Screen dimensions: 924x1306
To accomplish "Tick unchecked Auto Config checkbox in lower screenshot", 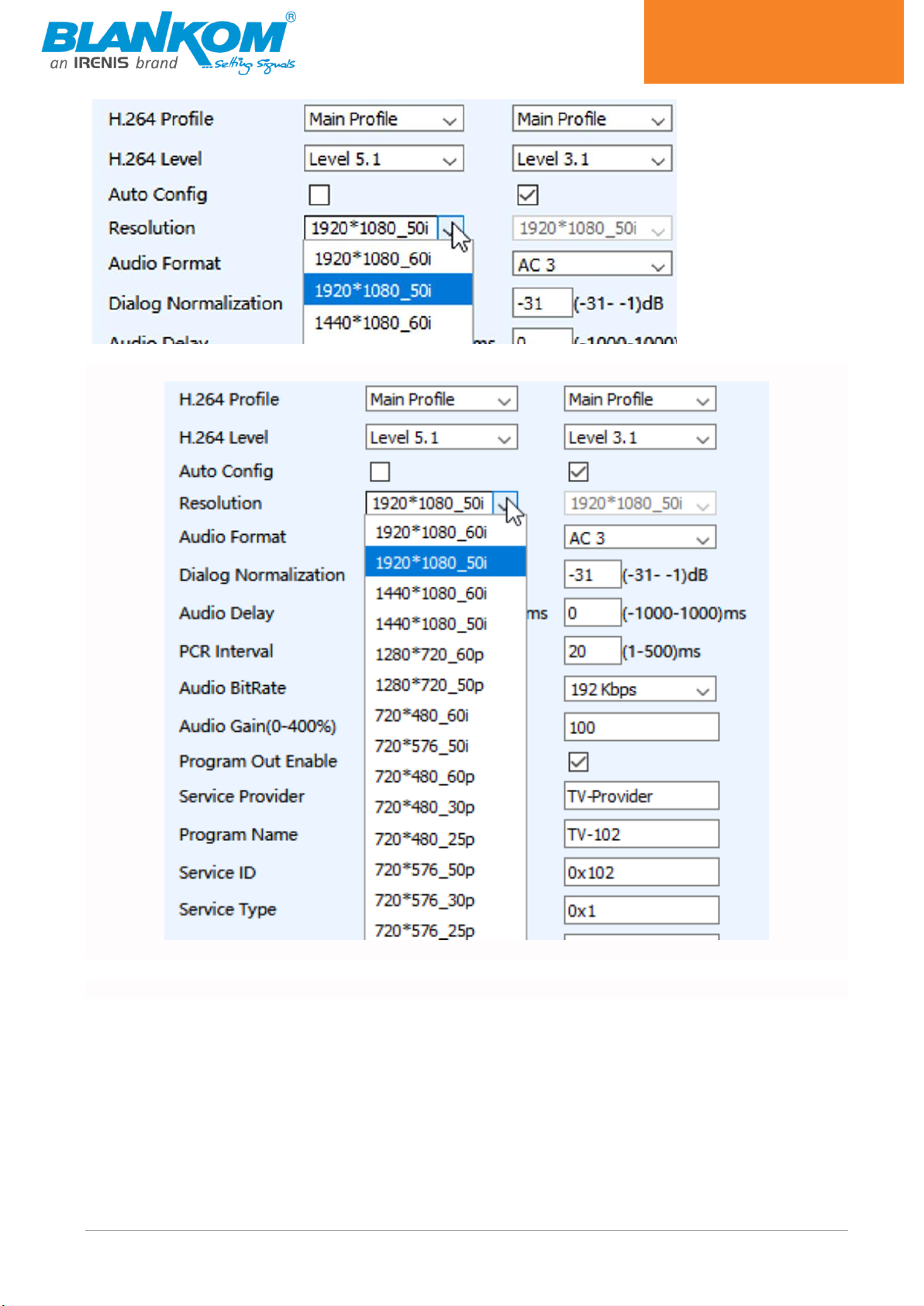I will pos(380,471).
